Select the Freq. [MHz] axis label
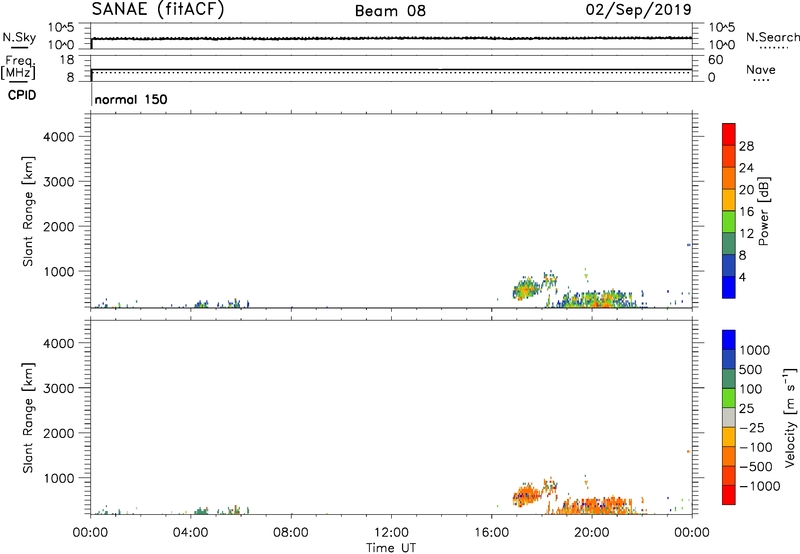This screenshot has width=800, height=554. coord(18,67)
